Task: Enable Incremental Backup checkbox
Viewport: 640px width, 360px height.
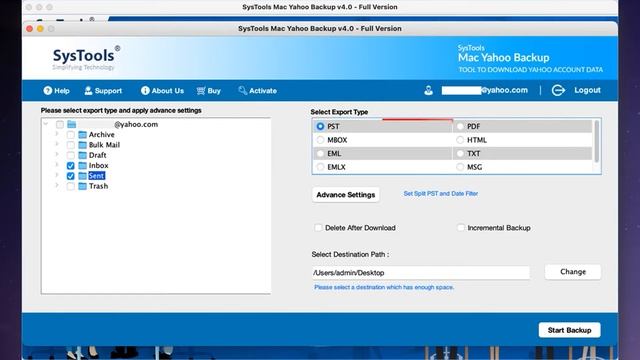Action: [x=460, y=227]
